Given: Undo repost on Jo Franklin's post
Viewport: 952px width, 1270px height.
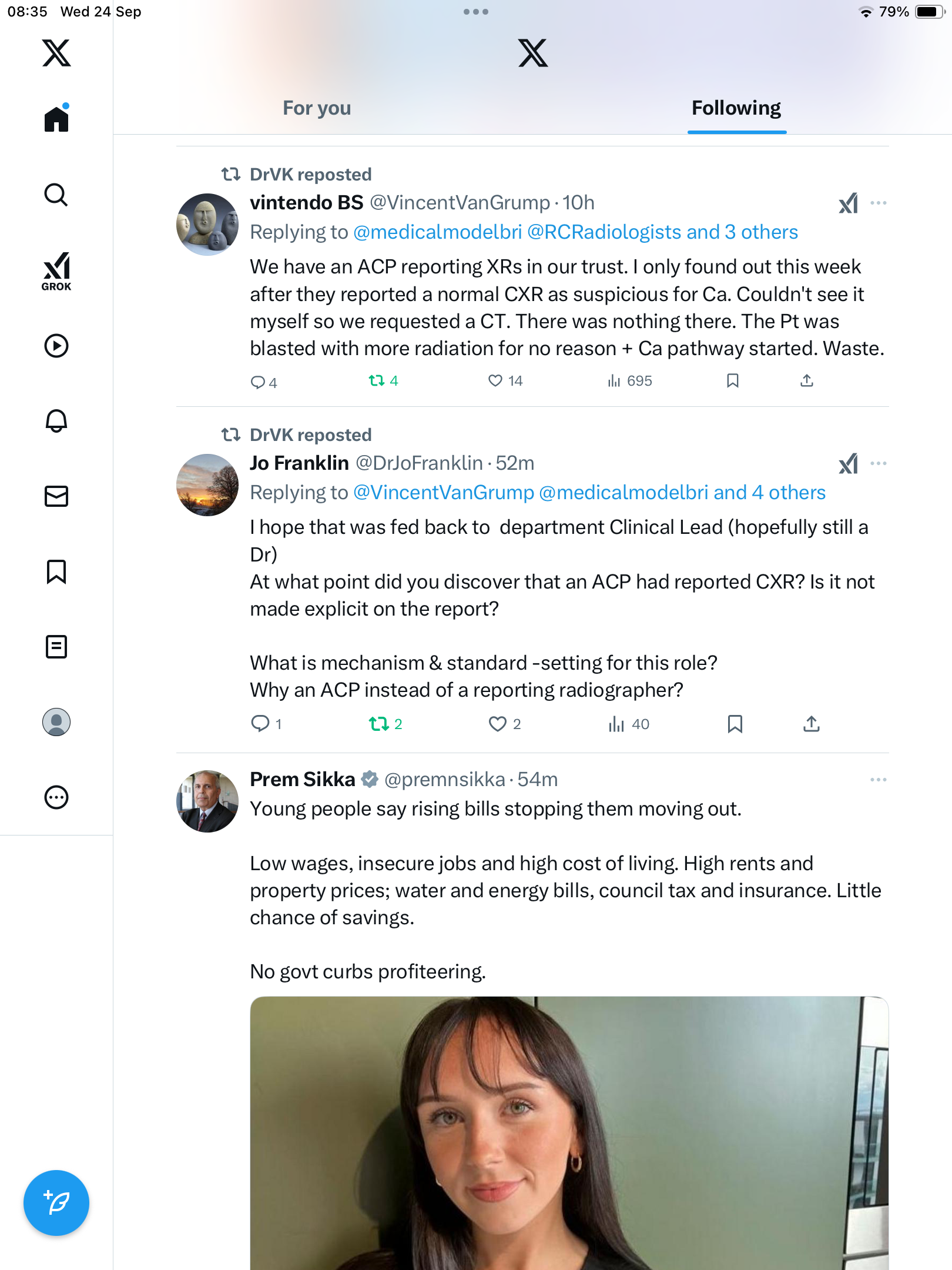Looking at the screenshot, I should [379, 724].
